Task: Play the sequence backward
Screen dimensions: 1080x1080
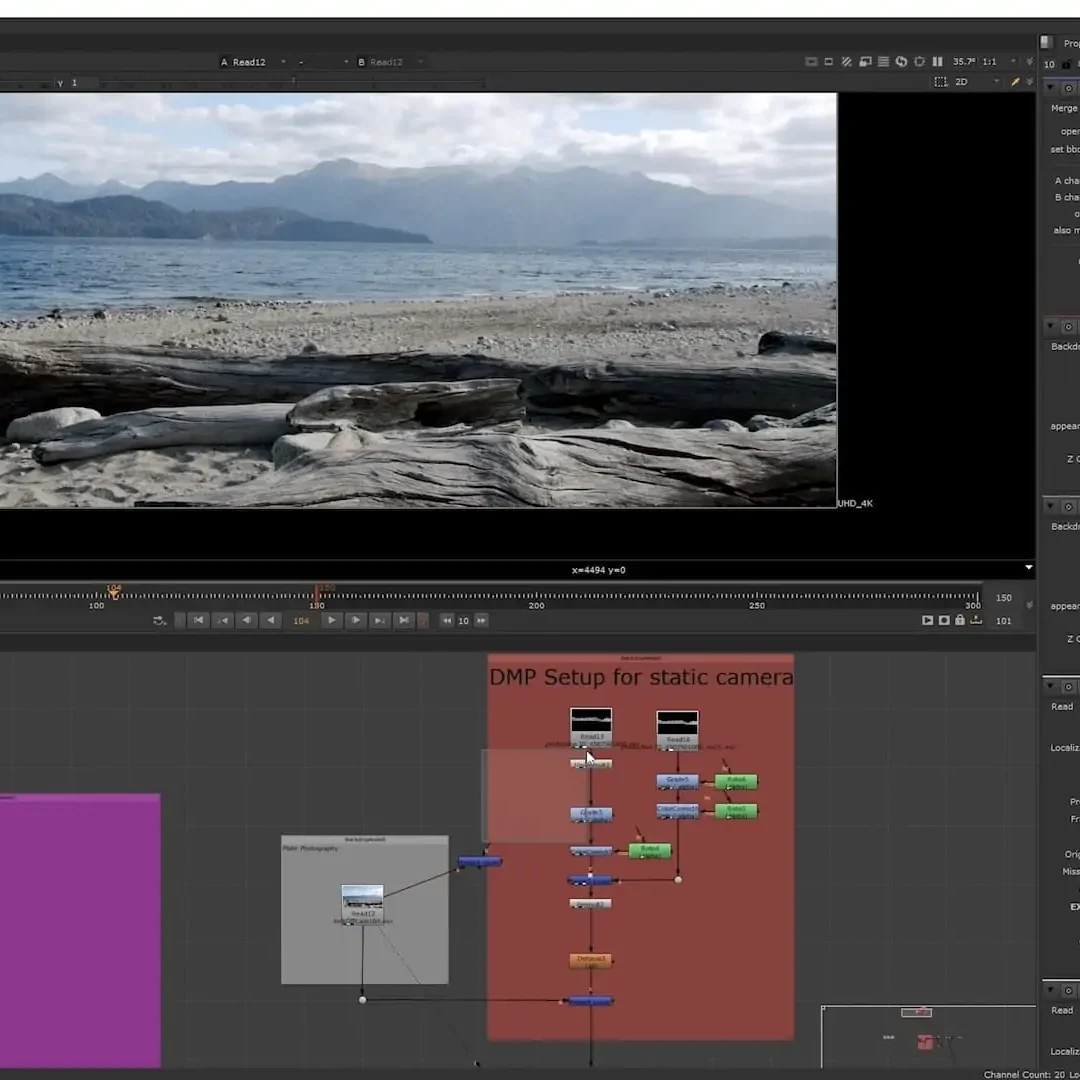Action: coord(270,620)
